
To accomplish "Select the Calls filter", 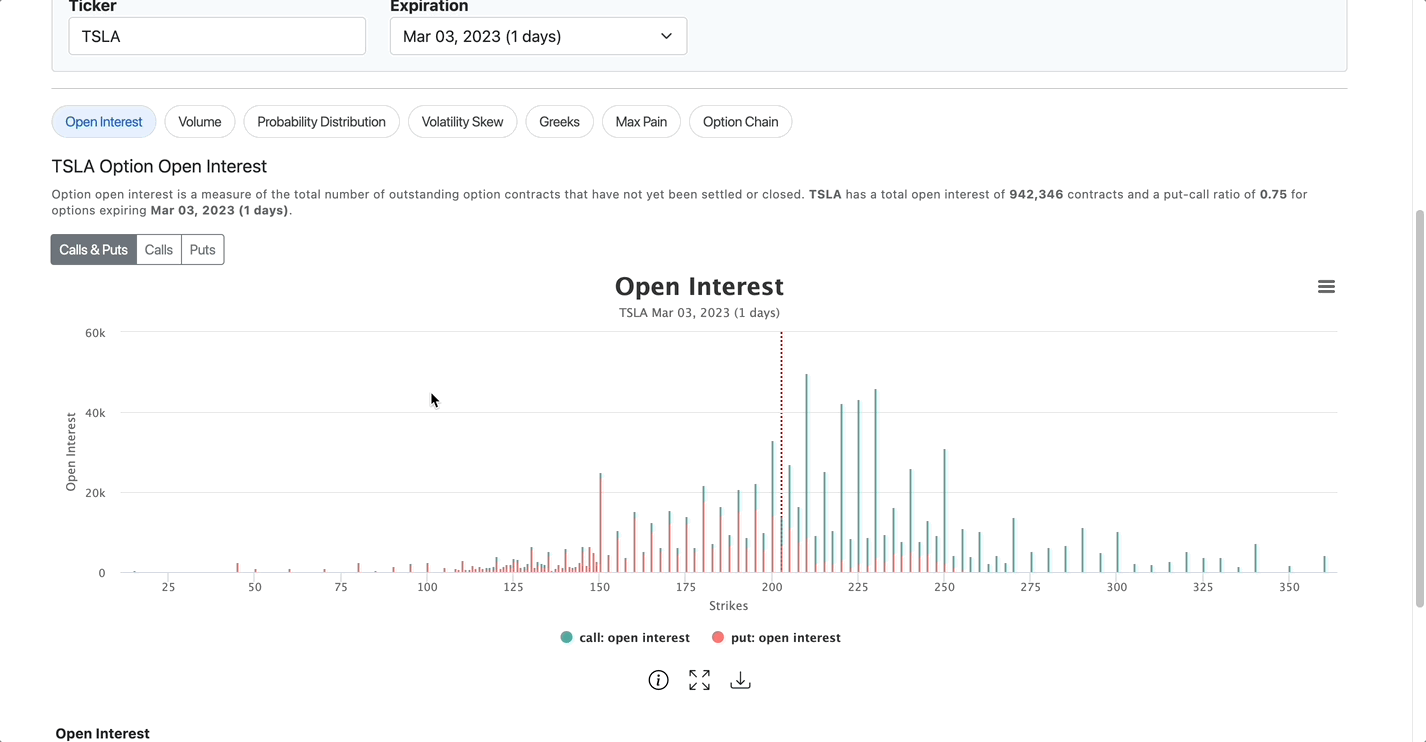I will coord(158,249).
